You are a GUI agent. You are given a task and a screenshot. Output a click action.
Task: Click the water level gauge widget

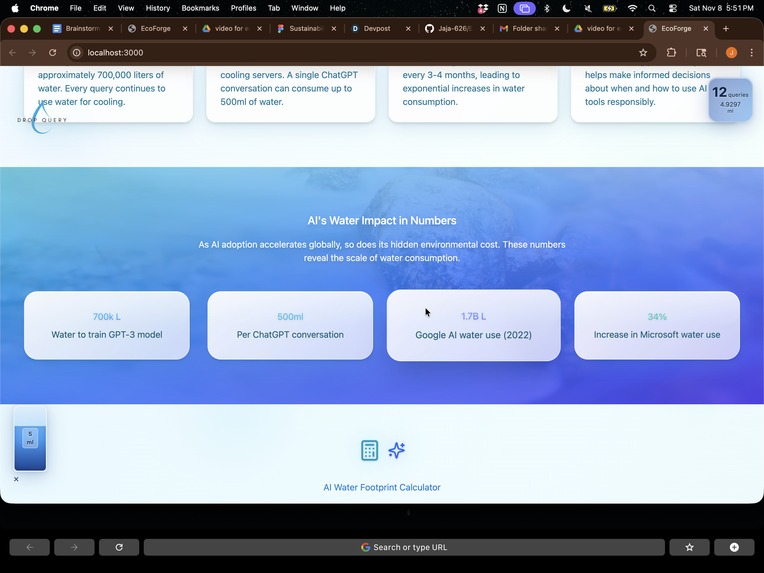pyautogui.click(x=30, y=439)
